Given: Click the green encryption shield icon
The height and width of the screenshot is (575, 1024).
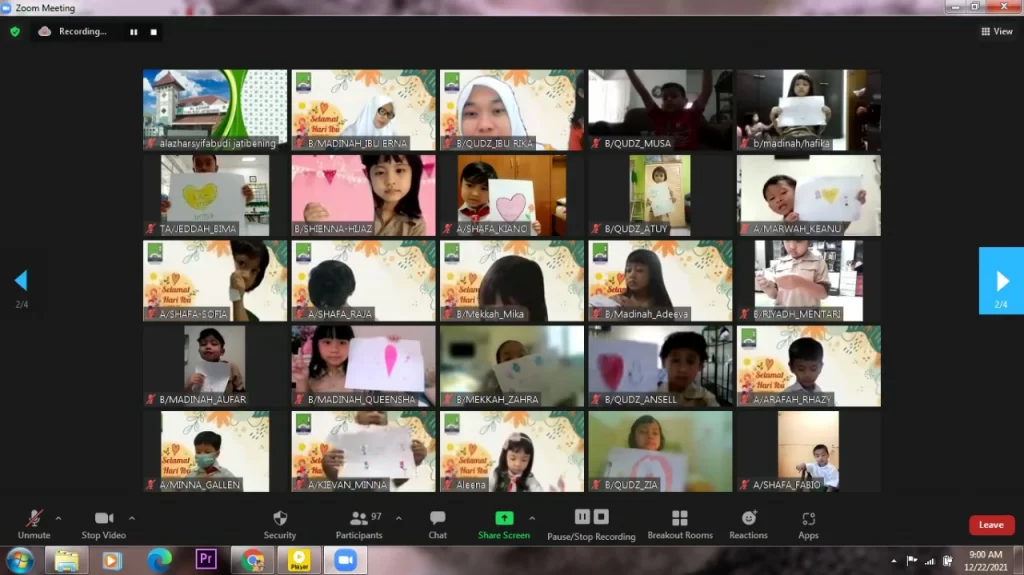Looking at the screenshot, I should pyautogui.click(x=15, y=31).
